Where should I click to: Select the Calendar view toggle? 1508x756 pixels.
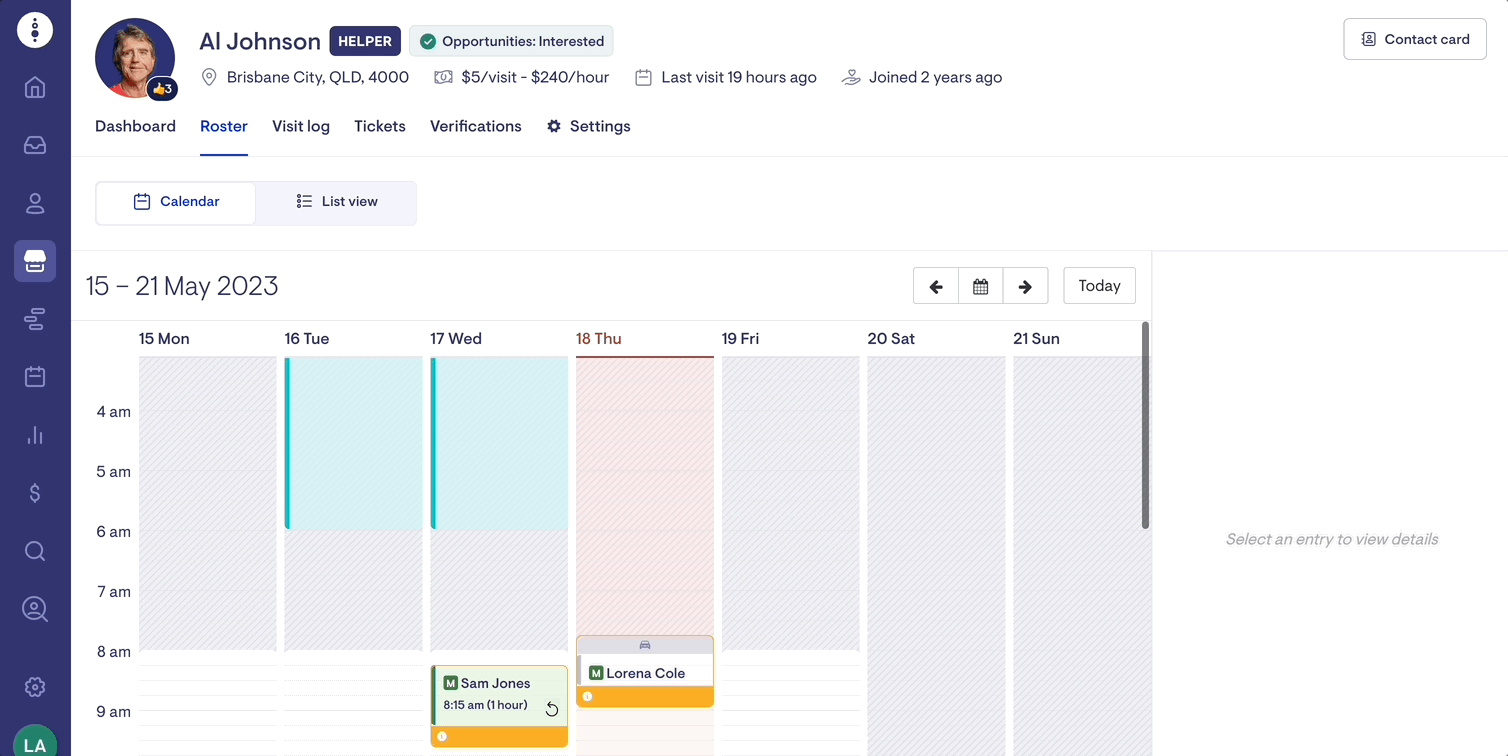pyautogui.click(x=176, y=202)
